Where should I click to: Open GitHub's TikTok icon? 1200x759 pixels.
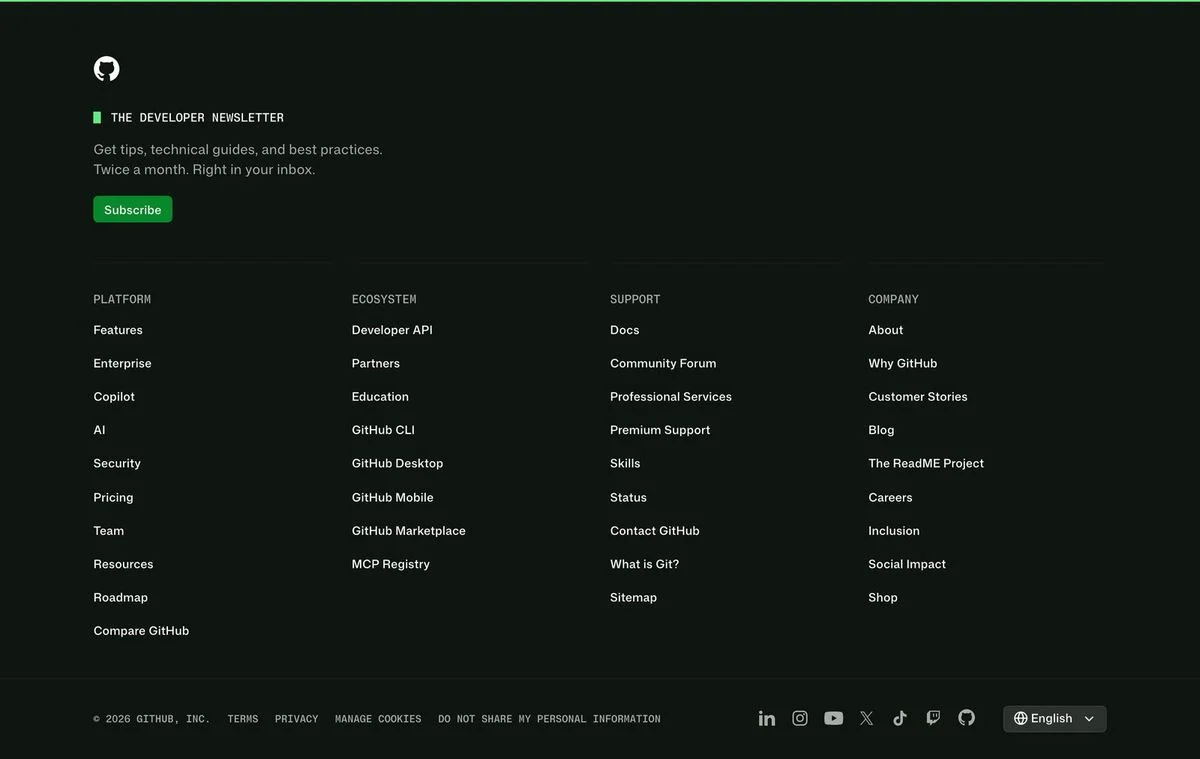[x=900, y=718]
